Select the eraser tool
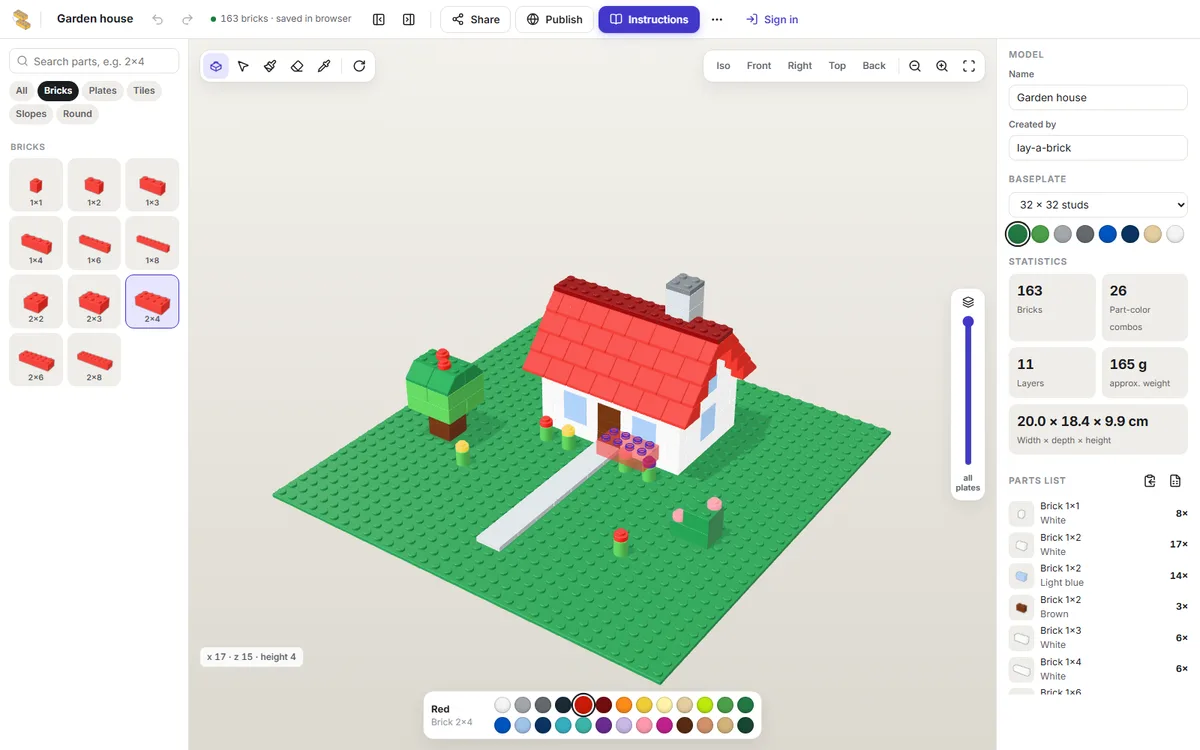The height and width of the screenshot is (750, 1200). click(297, 66)
